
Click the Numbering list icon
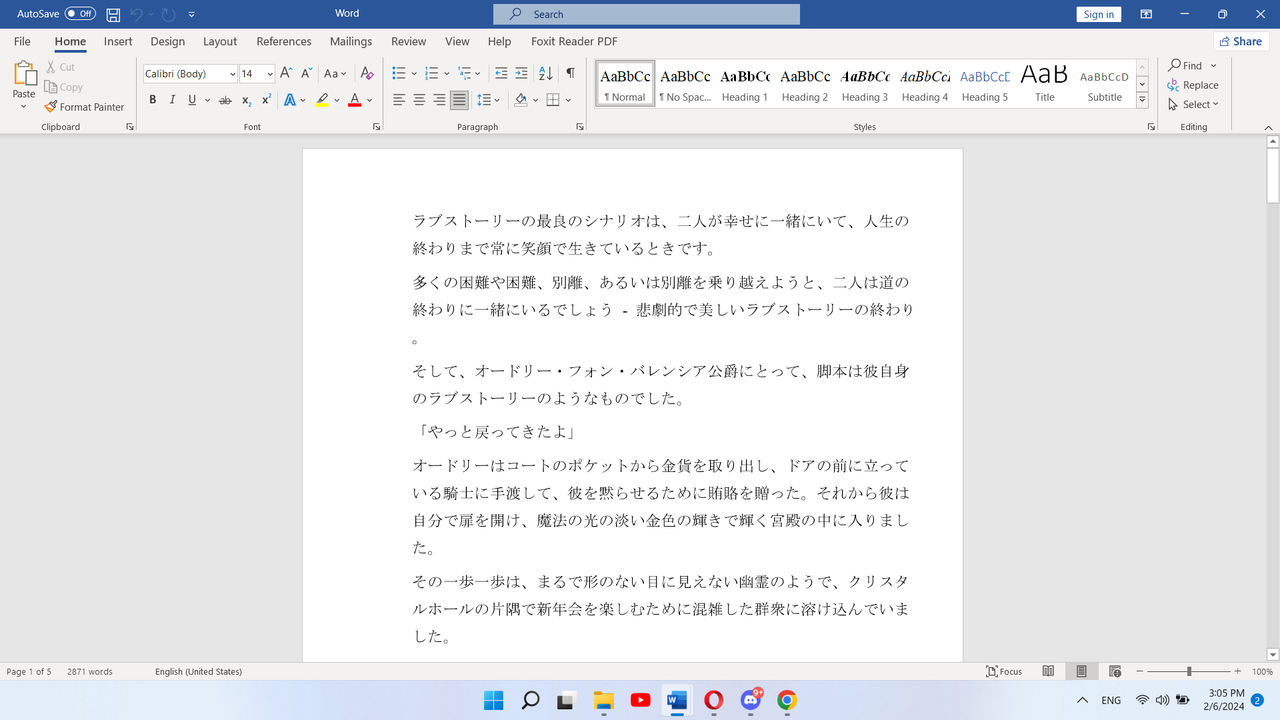tap(432, 73)
